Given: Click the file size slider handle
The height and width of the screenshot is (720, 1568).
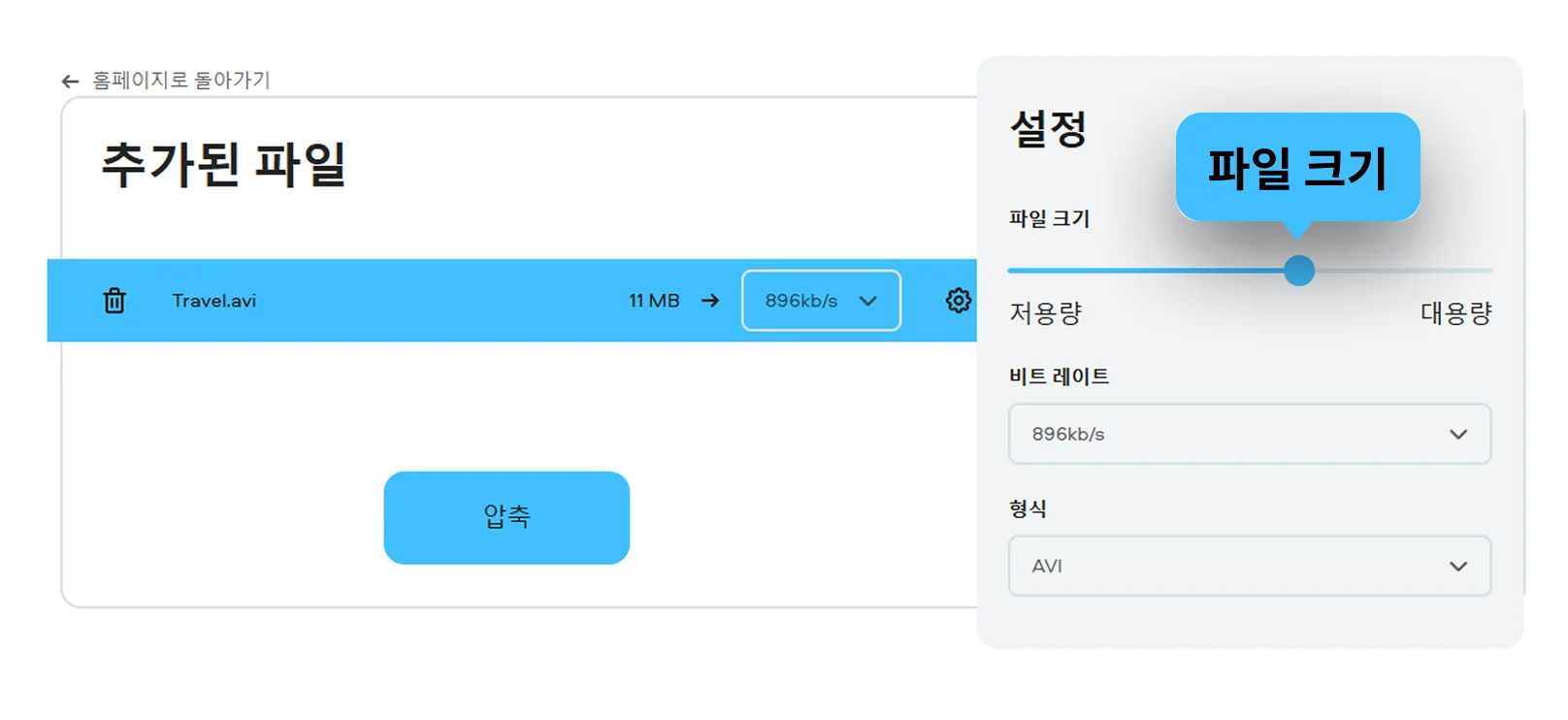Looking at the screenshot, I should coord(1298,271).
